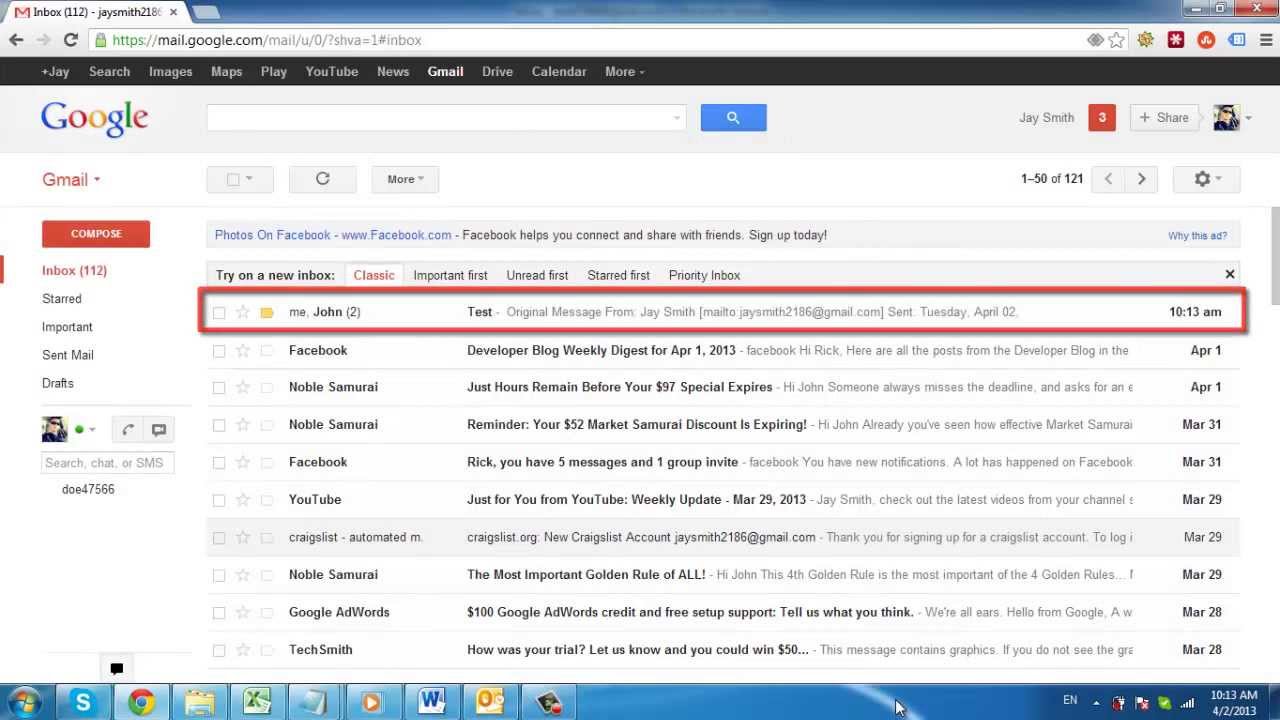Open Outlook from the Windows taskbar
This screenshot has width=1280, height=720.
490,702
